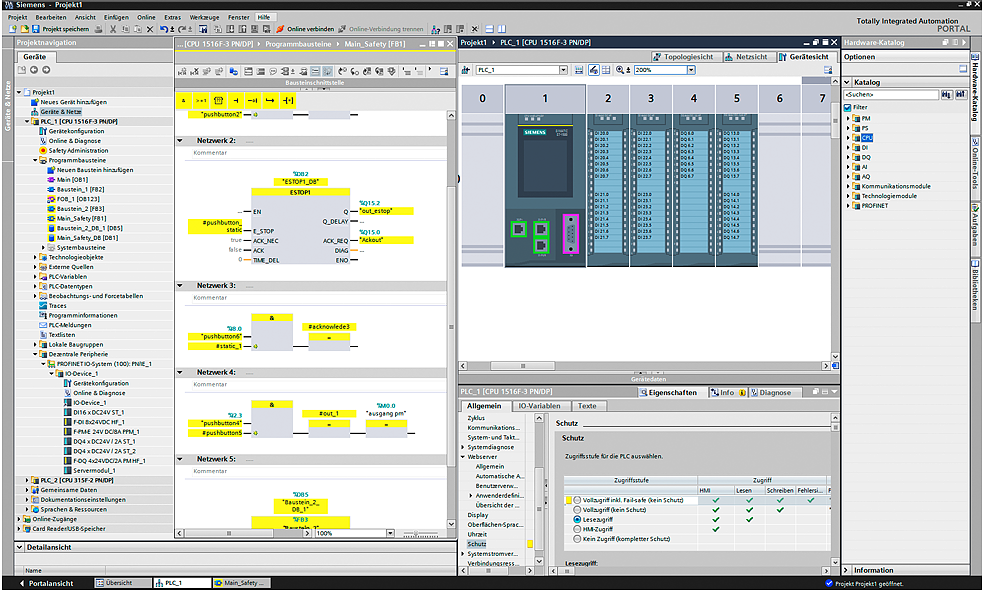Screen dimensions: 983x591
Task: Choose 'Vollzugriff (kein Schutz)' access level
Action: coord(577,509)
